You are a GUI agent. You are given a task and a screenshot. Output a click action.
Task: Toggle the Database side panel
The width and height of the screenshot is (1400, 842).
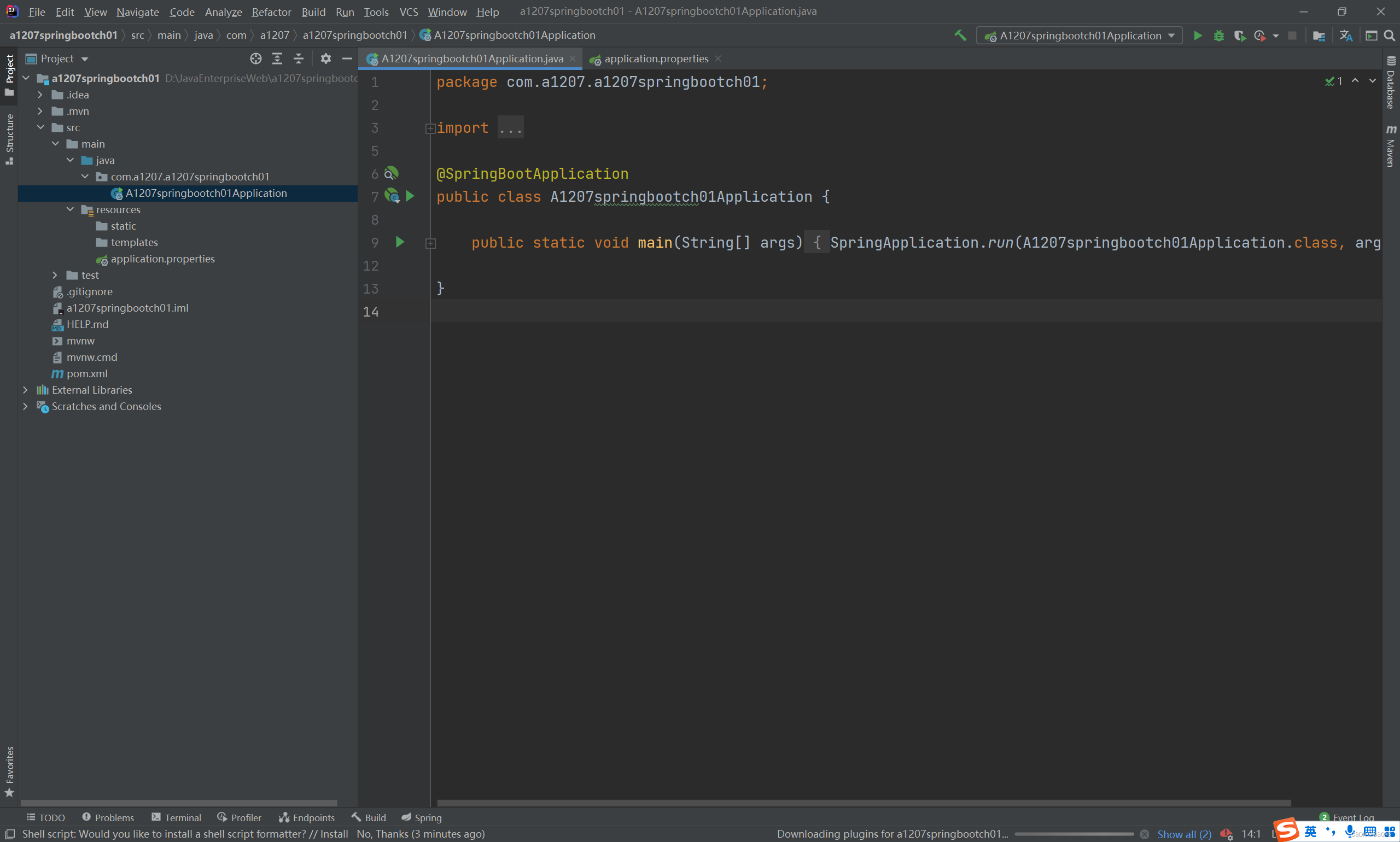(1390, 83)
